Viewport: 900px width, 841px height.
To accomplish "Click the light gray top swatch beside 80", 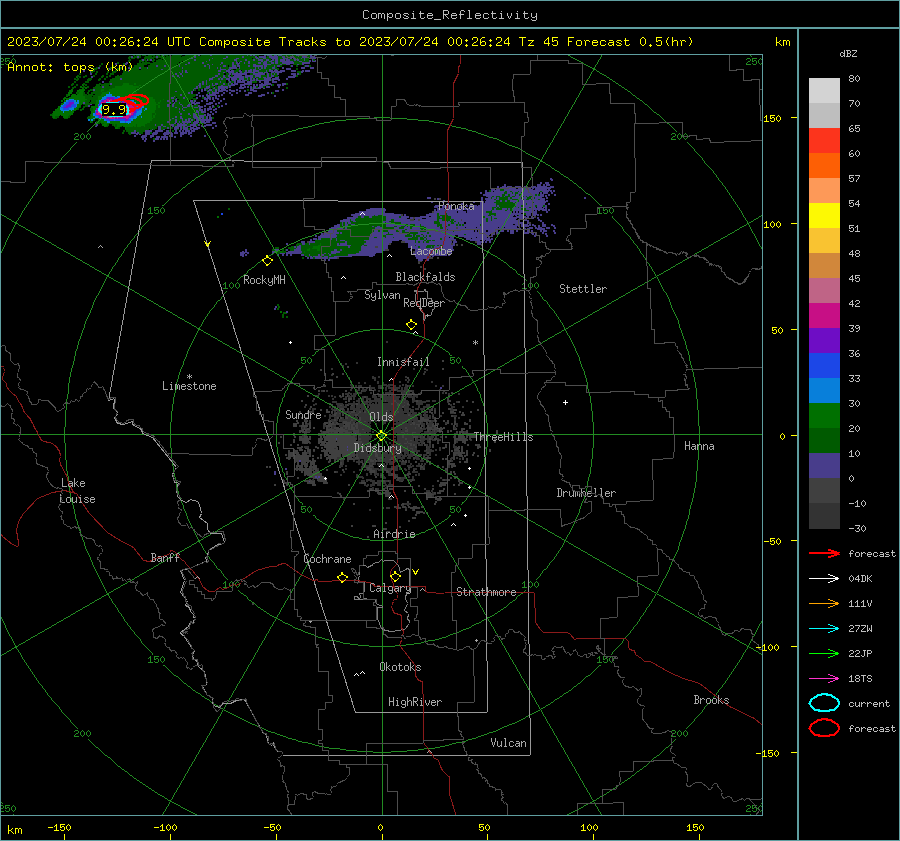I will point(824,91).
